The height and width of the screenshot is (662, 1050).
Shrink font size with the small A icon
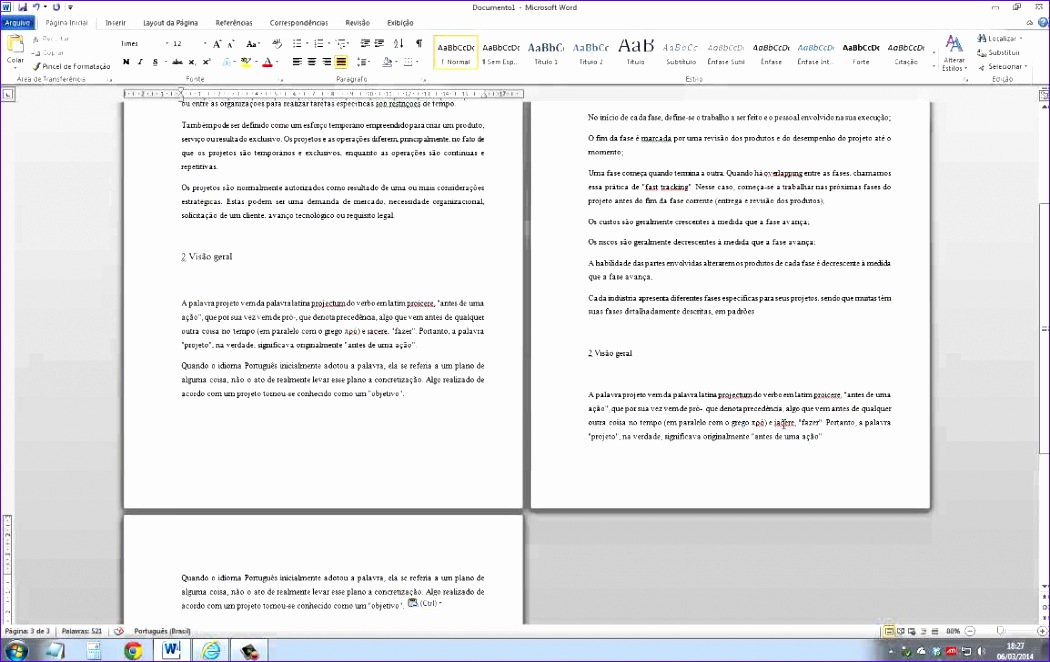click(x=231, y=44)
